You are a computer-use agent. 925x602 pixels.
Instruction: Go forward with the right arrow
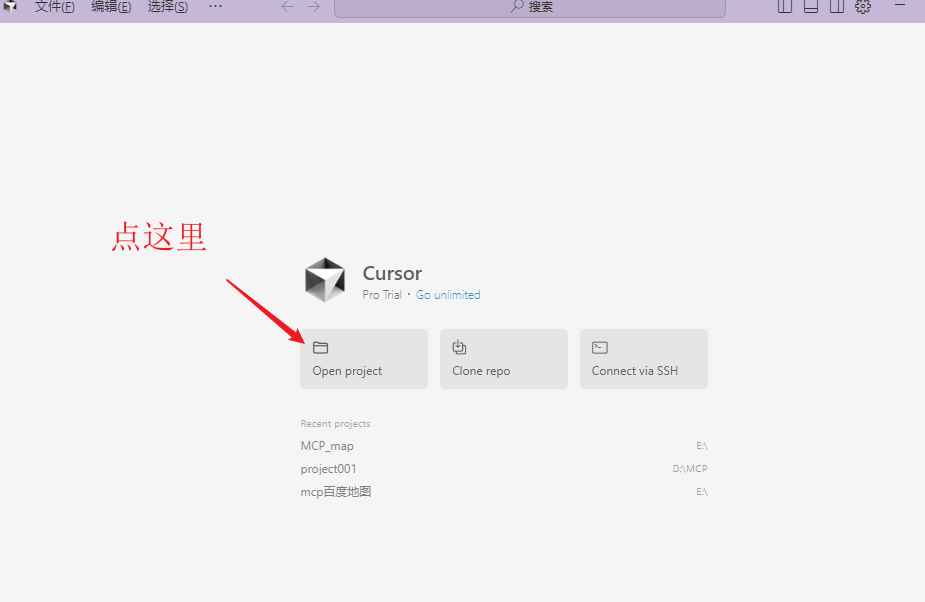pyautogui.click(x=314, y=6)
